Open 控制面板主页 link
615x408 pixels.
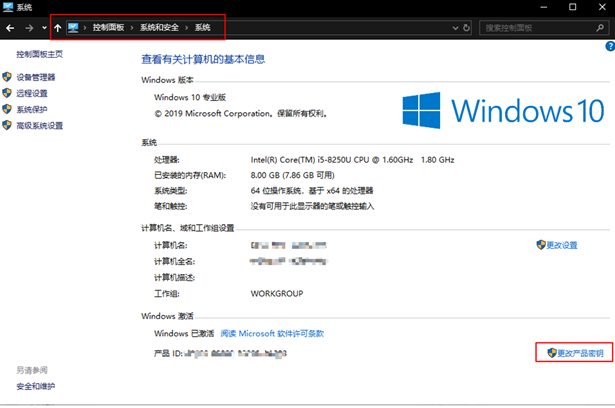coord(39,54)
